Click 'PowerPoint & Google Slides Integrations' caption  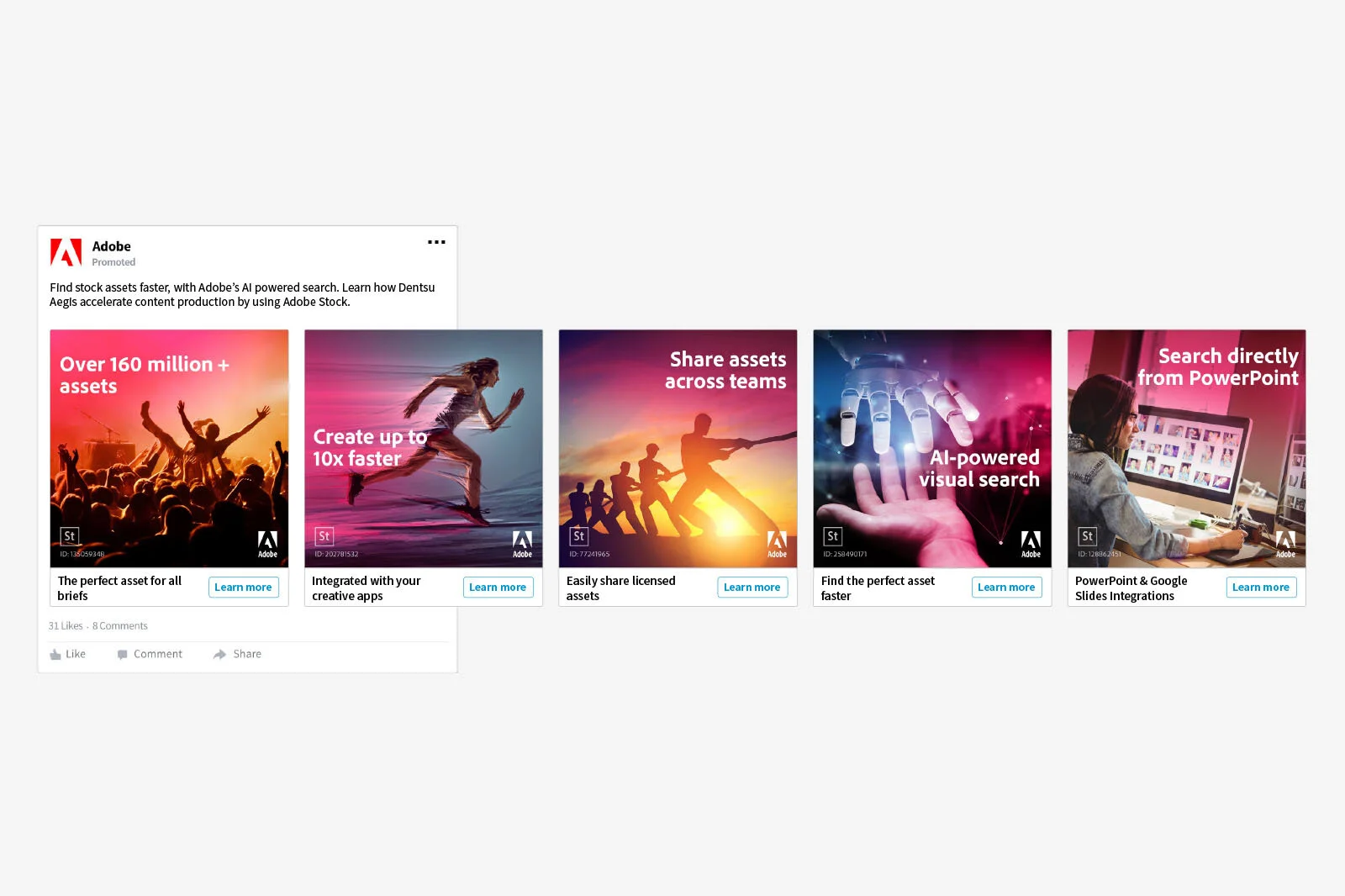point(1131,588)
